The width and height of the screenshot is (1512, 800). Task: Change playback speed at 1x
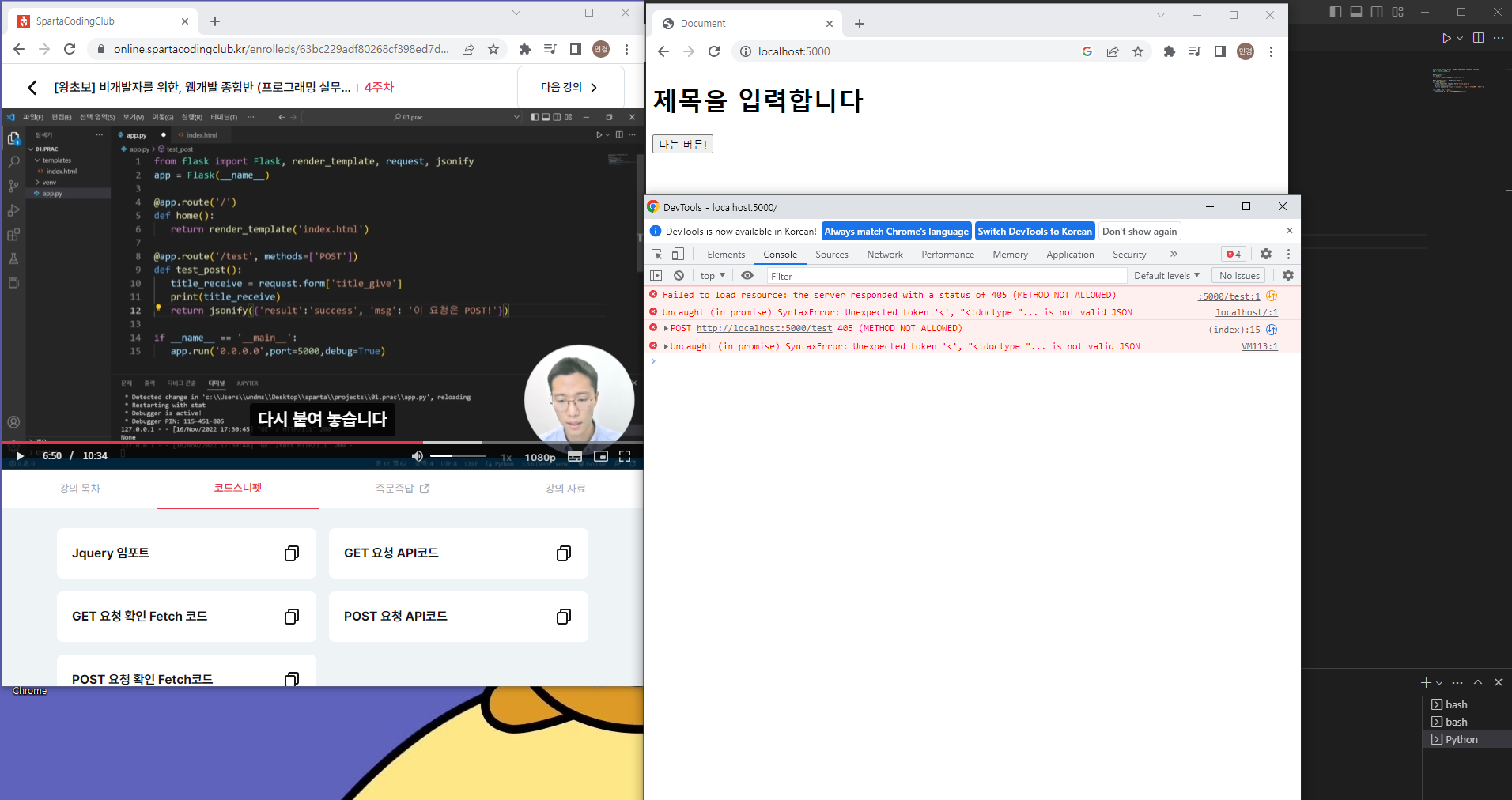click(x=506, y=458)
